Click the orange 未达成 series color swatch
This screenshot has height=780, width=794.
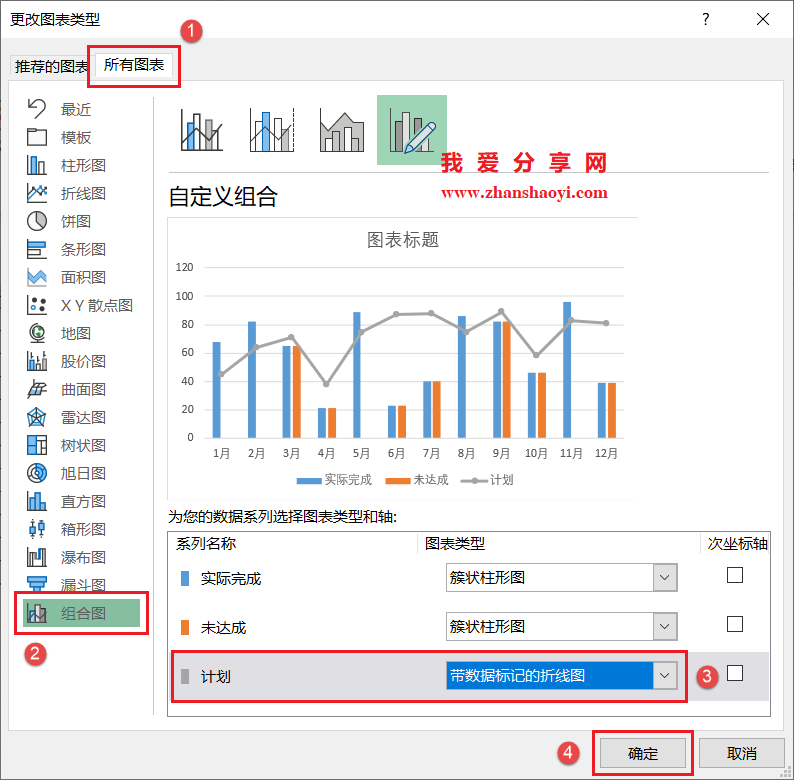click(x=185, y=628)
